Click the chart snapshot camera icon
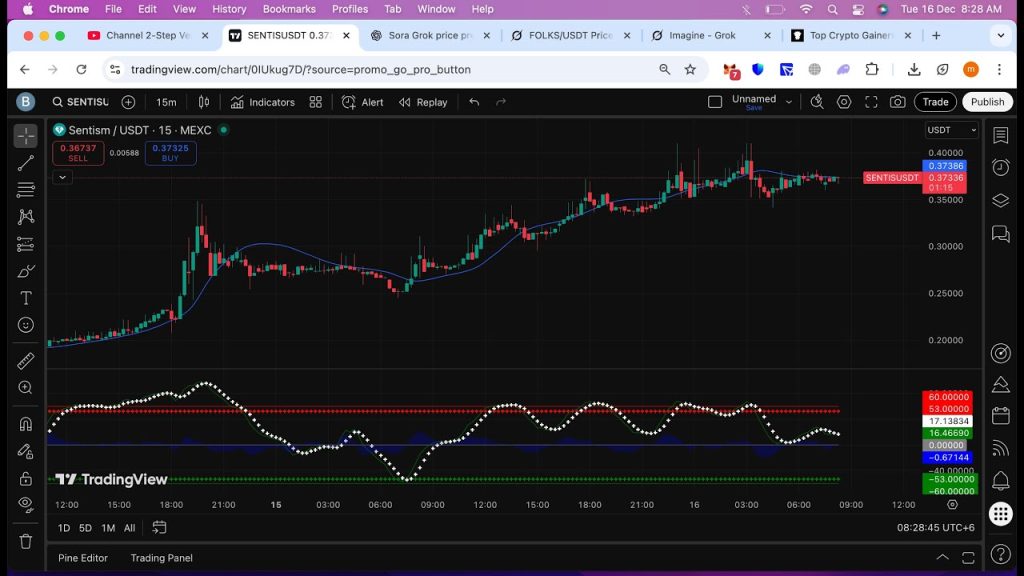The height and width of the screenshot is (576, 1024). point(897,102)
